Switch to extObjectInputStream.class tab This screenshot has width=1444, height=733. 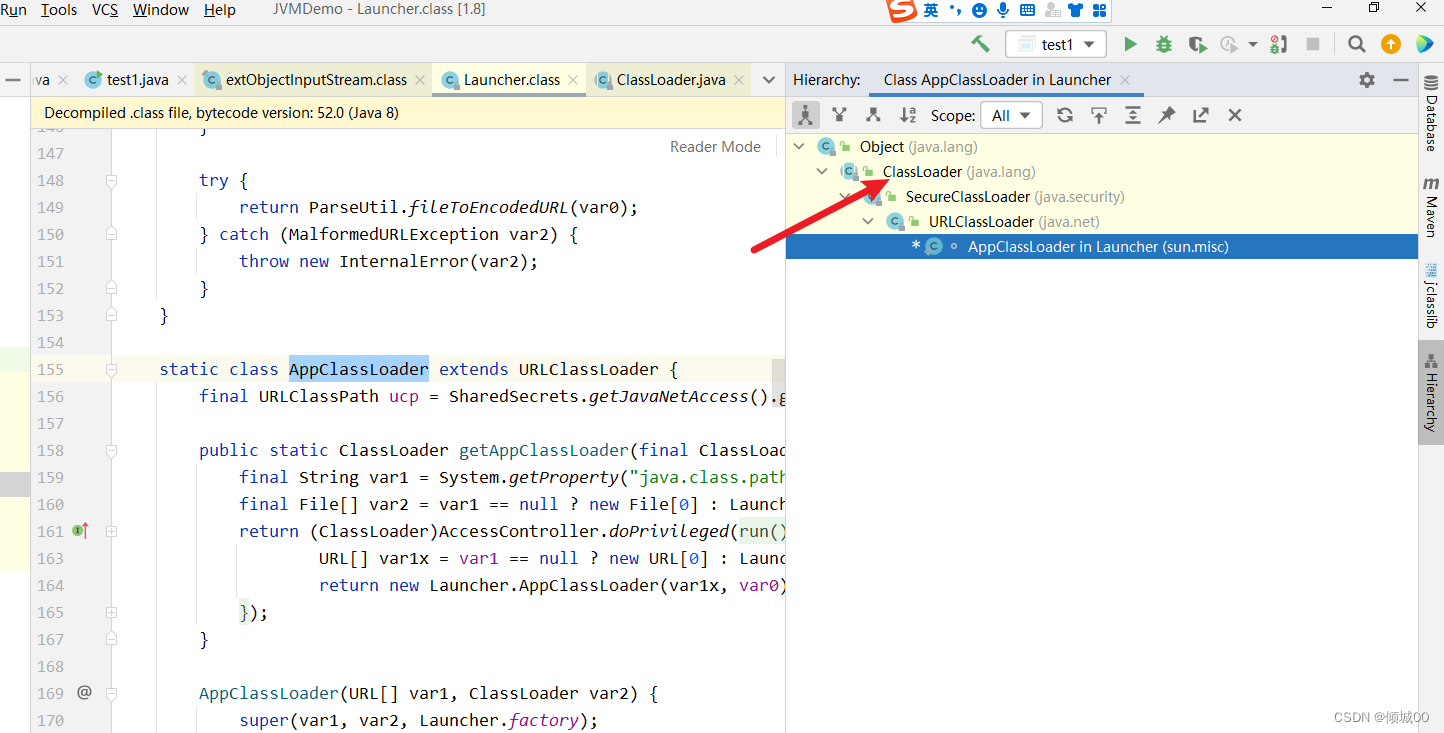[x=316, y=80]
